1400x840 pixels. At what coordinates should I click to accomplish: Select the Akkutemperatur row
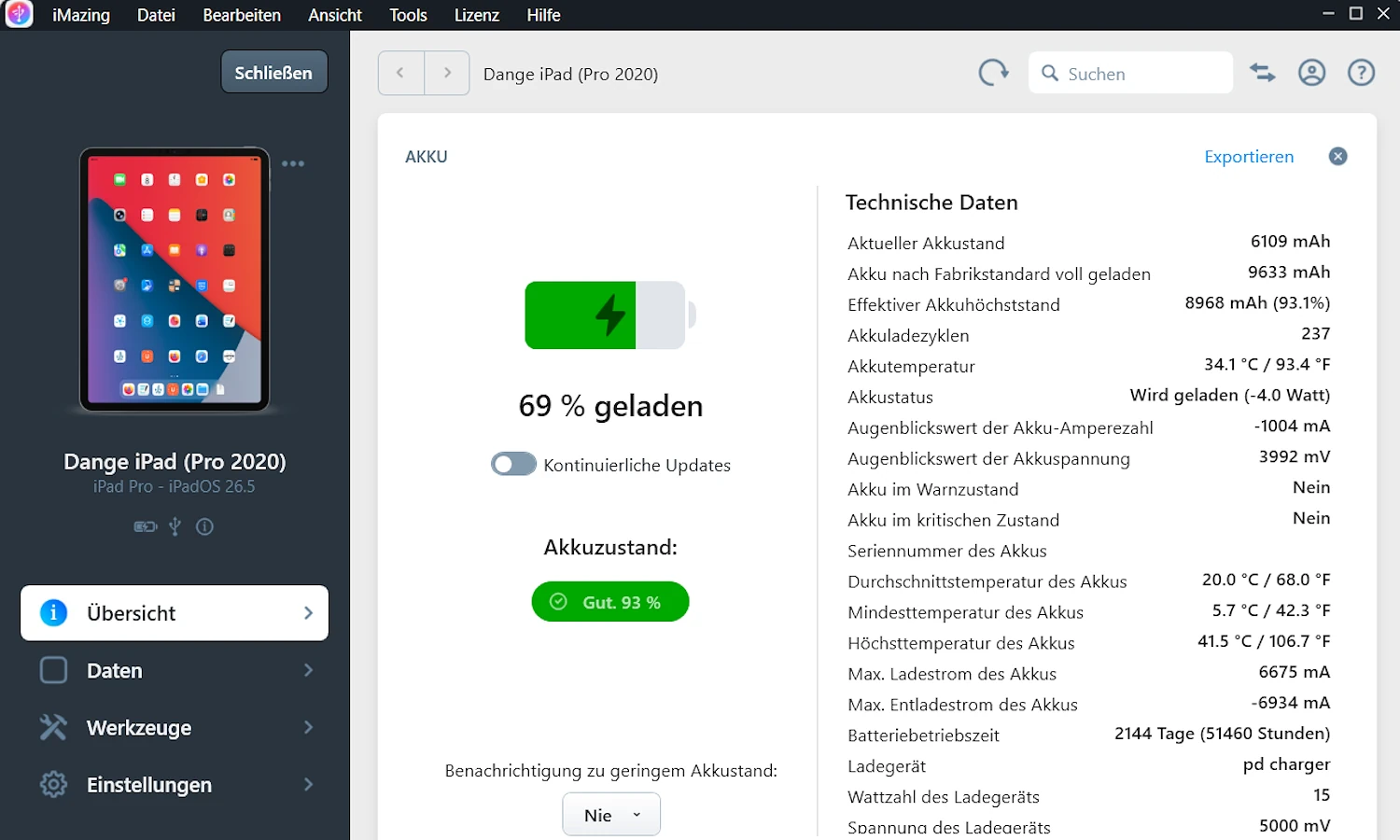1088,366
